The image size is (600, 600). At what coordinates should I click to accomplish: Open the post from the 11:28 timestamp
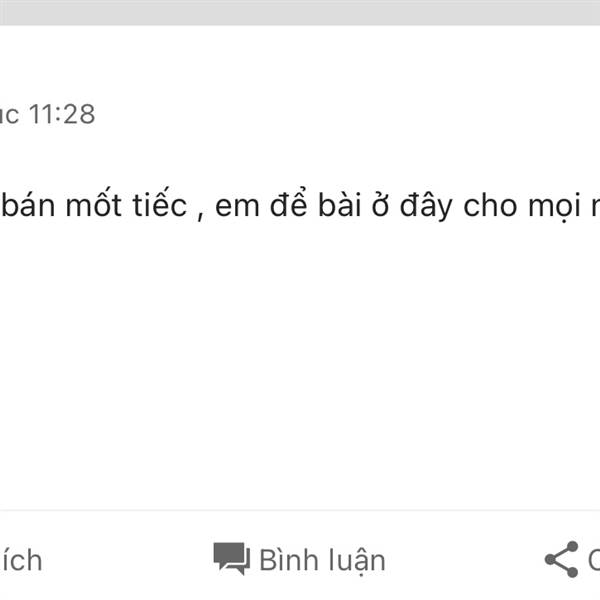(x=62, y=114)
